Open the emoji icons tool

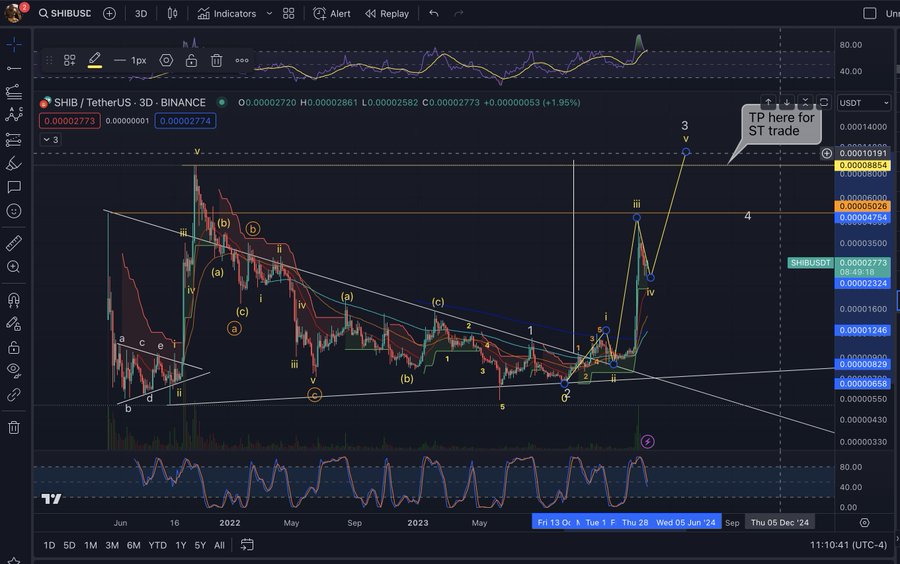pos(14,211)
